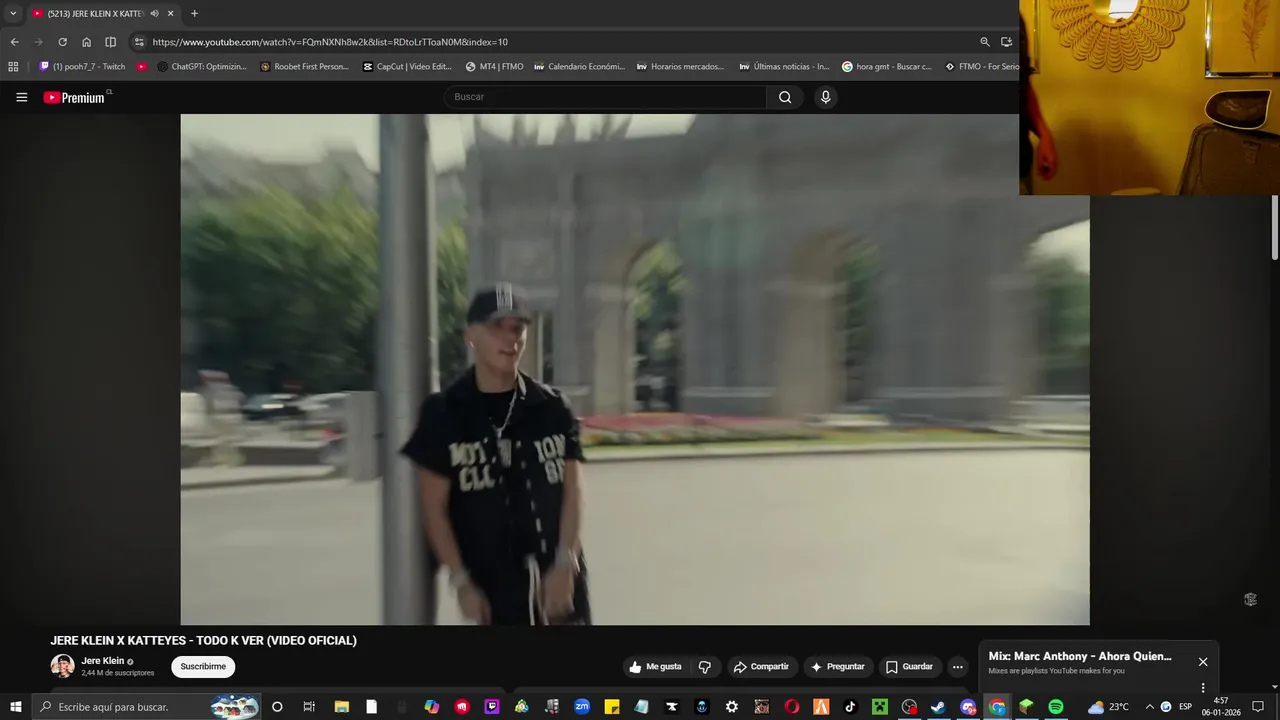This screenshot has height=720, width=1280.
Task: Open a new browser tab
Action: tap(194, 14)
